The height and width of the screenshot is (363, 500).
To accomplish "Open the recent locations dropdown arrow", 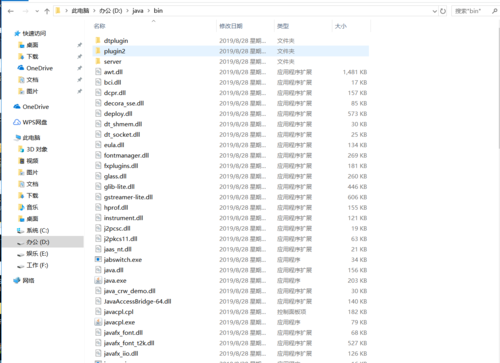I will click(x=37, y=11).
